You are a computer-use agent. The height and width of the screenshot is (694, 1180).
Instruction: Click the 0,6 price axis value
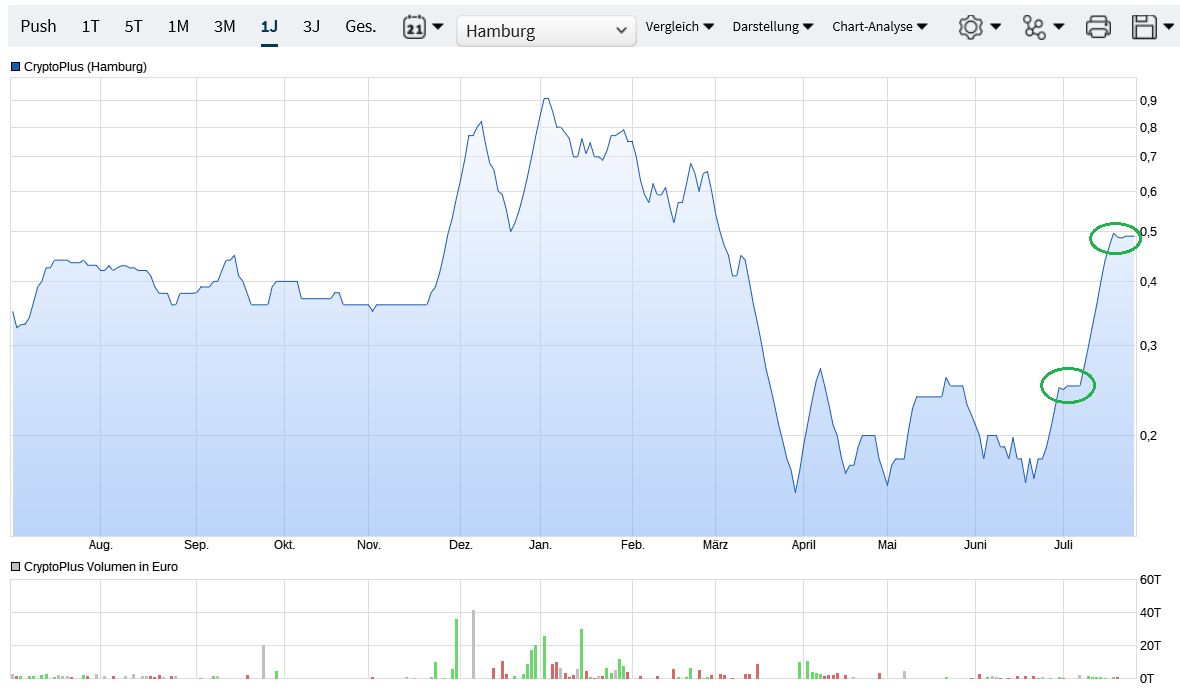coord(1148,192)
